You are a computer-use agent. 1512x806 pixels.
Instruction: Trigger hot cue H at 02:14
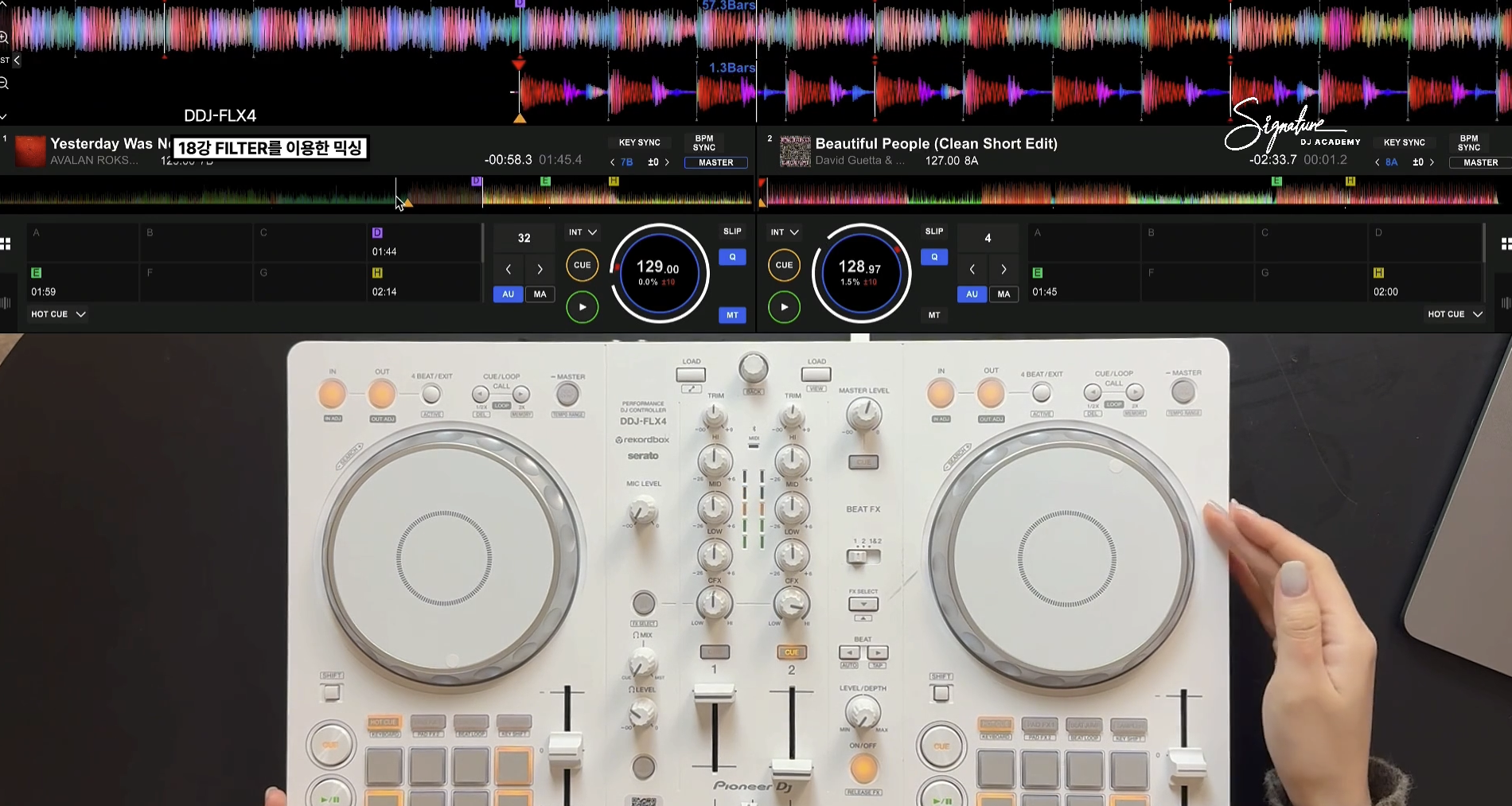423,282
